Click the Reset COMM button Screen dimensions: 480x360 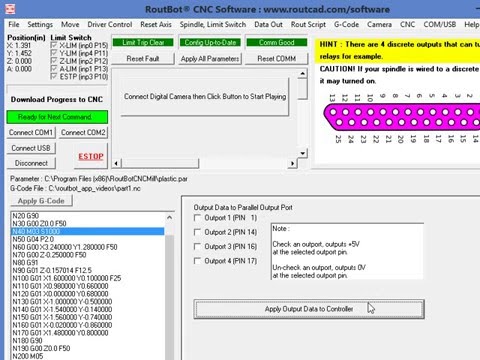tap(277, 59)
